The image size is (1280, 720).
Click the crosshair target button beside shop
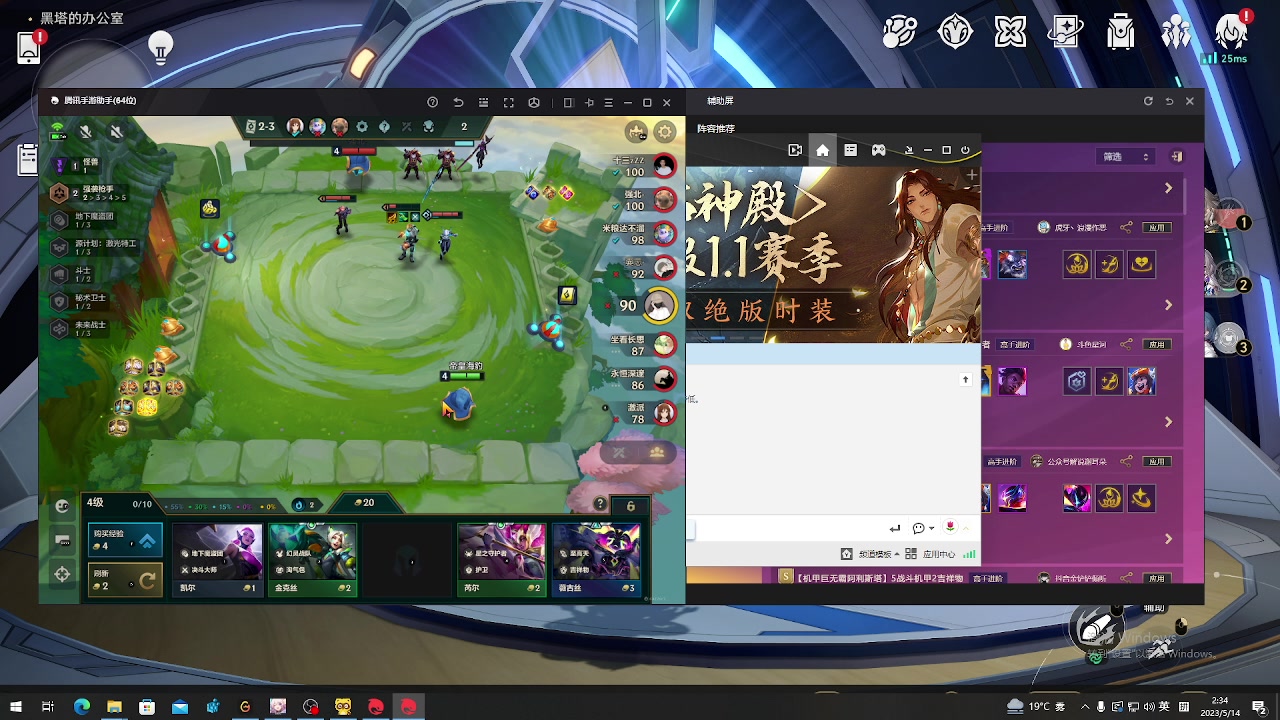(x=62, y=574)
